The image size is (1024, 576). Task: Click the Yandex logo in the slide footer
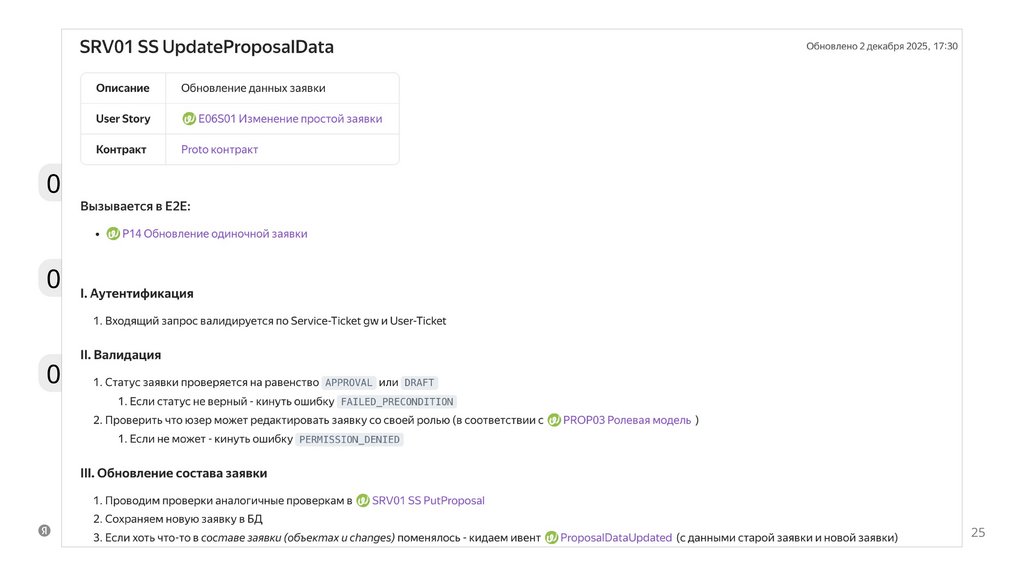45,531
